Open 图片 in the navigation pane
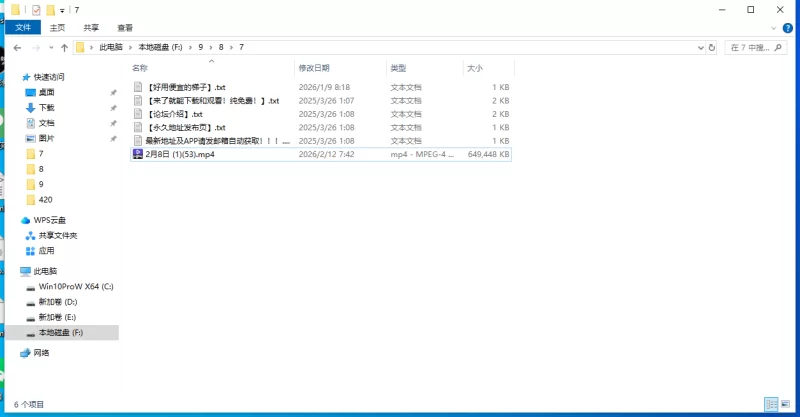Viewport: 800px width, 417px height. coord(46,138)
